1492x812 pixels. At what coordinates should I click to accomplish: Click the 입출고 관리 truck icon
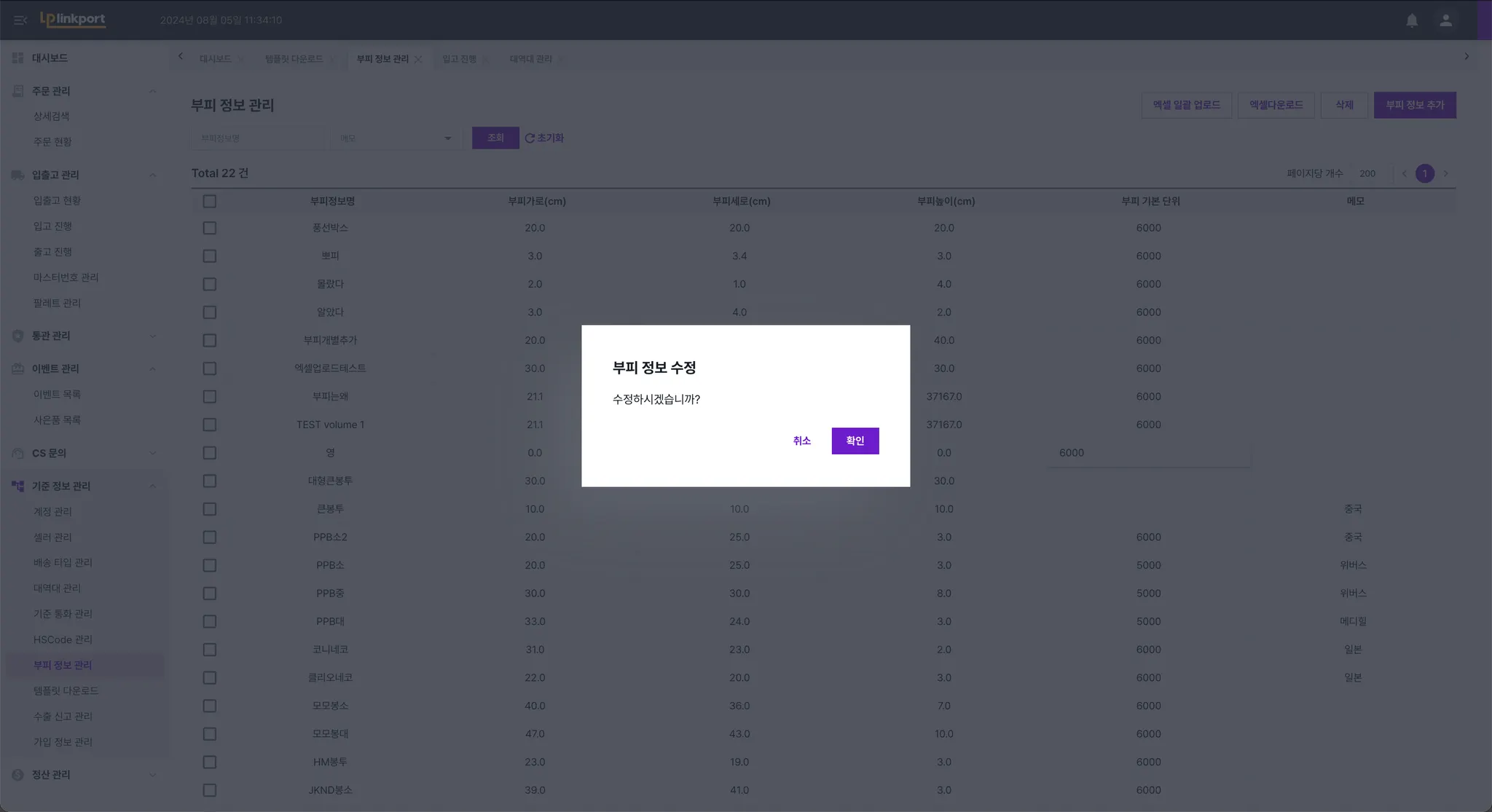18,175
